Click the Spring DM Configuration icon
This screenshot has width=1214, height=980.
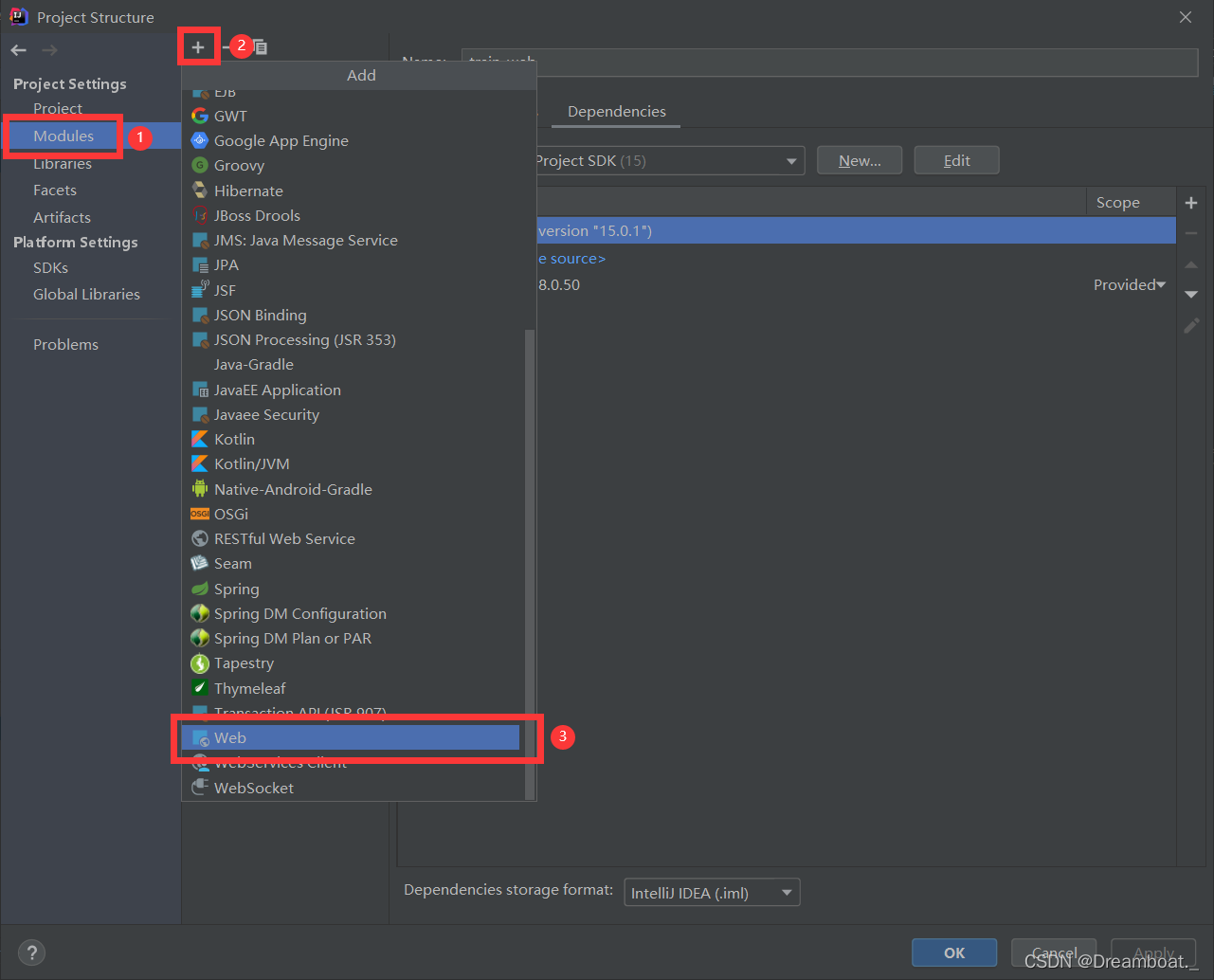tap(200, 613)
